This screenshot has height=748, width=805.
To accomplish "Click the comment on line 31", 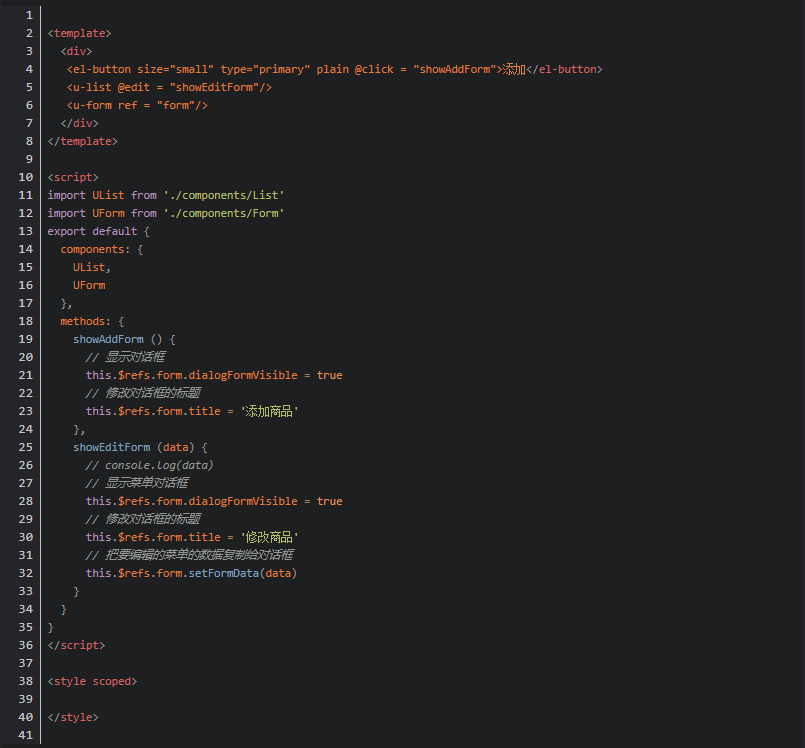I will [190, 555].
